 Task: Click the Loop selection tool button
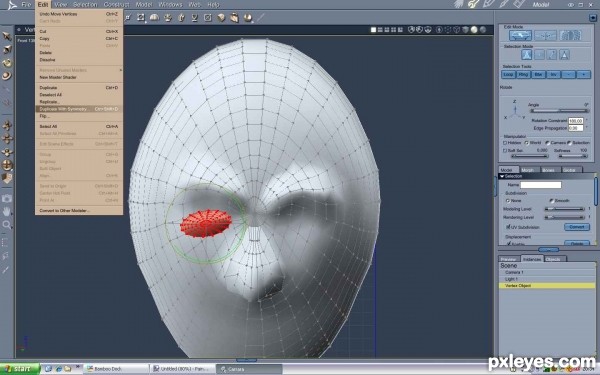pyautogui.click(x=509, y=75)
